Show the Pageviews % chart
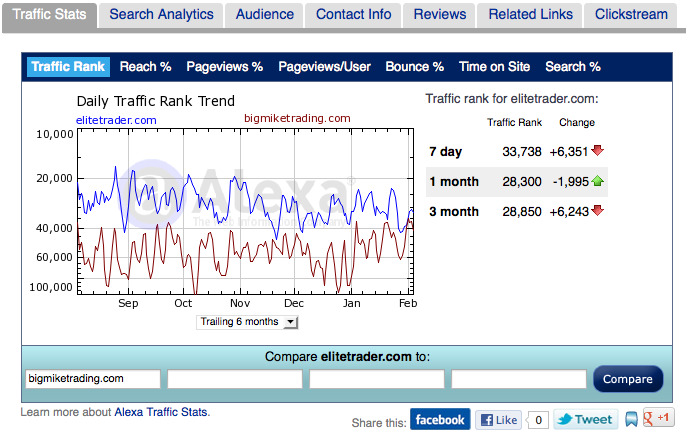 pyautogui.click(x=225, y=67)
